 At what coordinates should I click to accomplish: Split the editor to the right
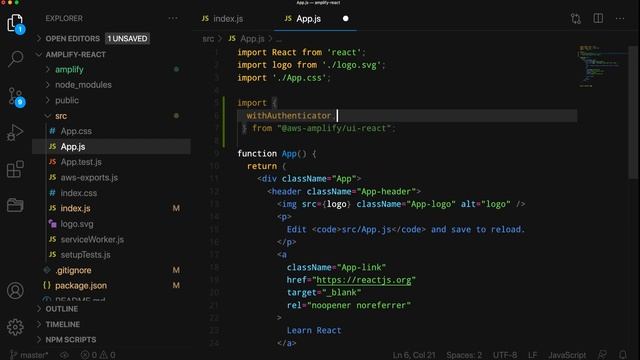pyautogui.click(x=598, y=18)
